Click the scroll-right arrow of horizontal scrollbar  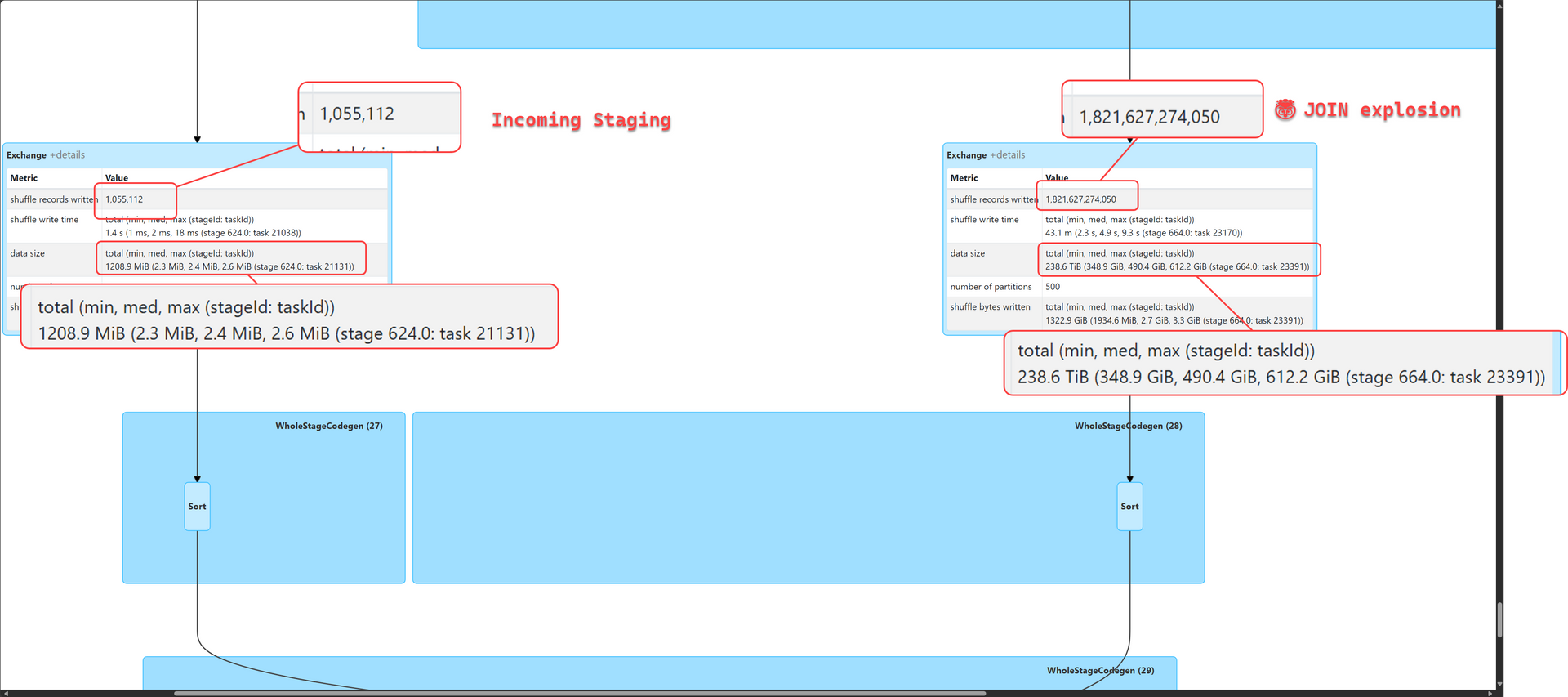[1490, 693]
